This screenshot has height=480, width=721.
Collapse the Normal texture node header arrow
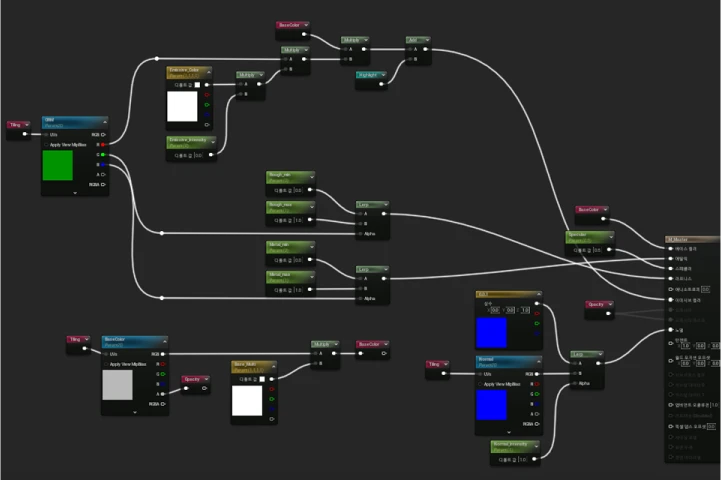(538, 361)
